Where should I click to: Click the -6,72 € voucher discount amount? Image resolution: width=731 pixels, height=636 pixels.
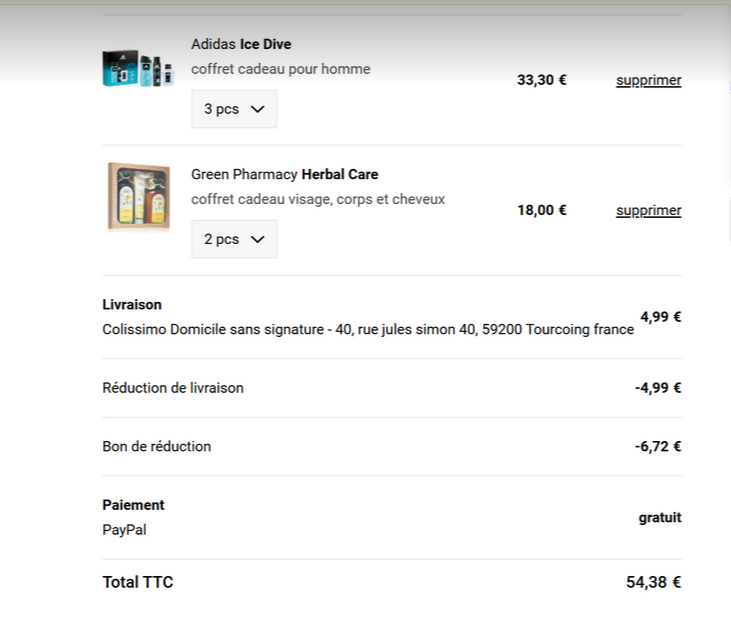[x=657, y=446]
